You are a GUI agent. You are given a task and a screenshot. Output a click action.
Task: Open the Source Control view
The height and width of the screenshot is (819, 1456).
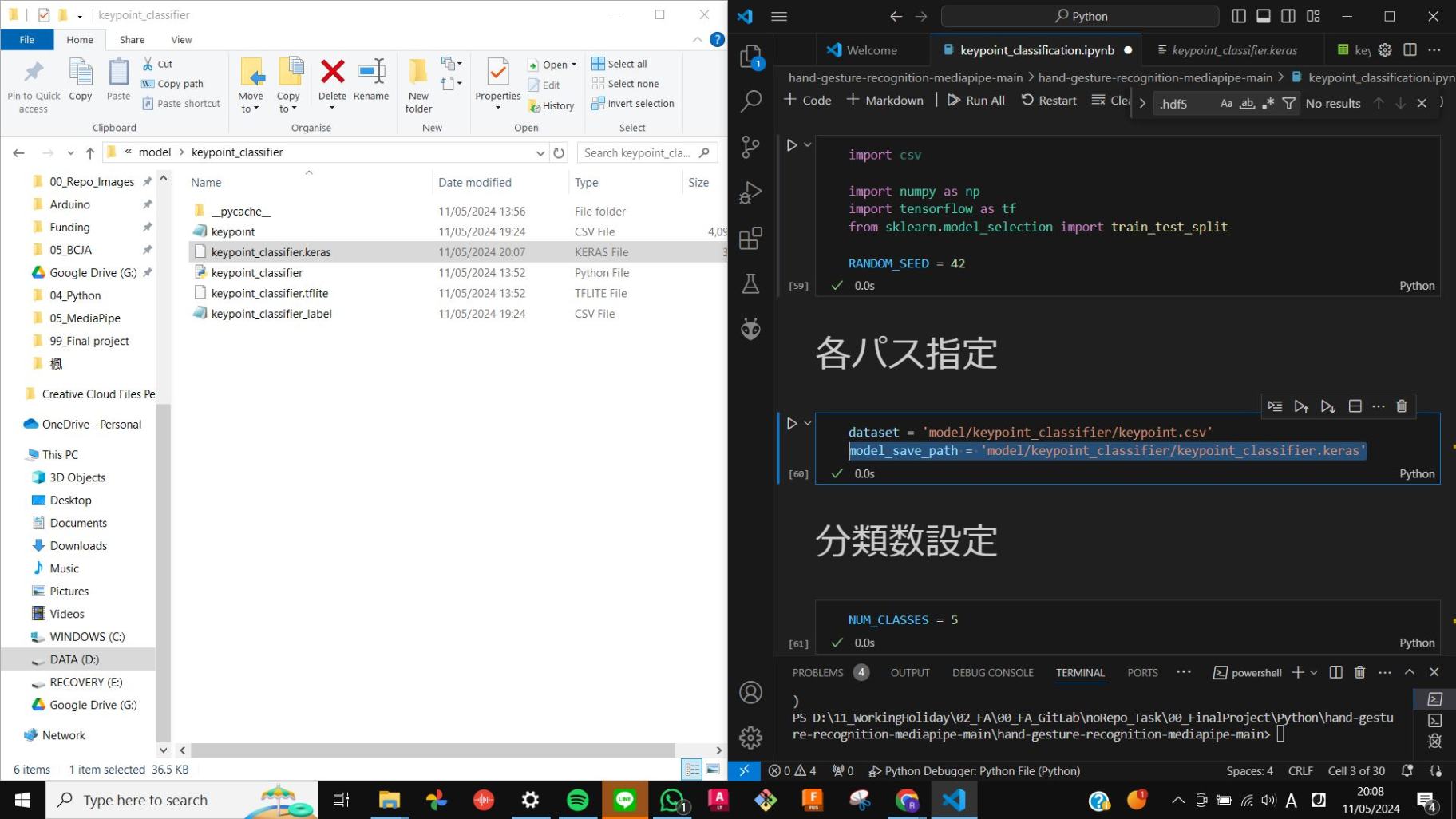750,147
